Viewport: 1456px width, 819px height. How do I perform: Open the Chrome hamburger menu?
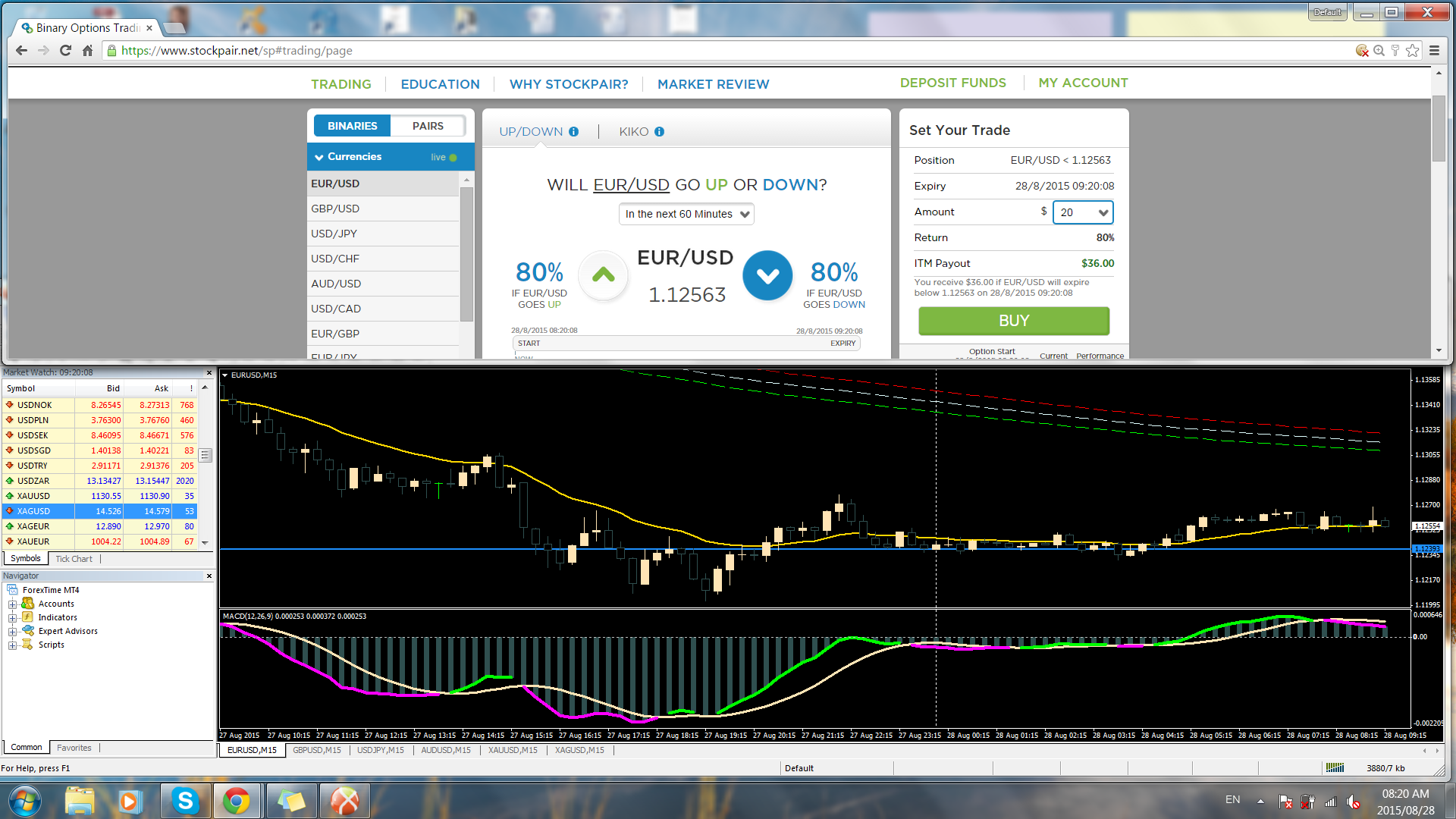[x=1434, y=51]
